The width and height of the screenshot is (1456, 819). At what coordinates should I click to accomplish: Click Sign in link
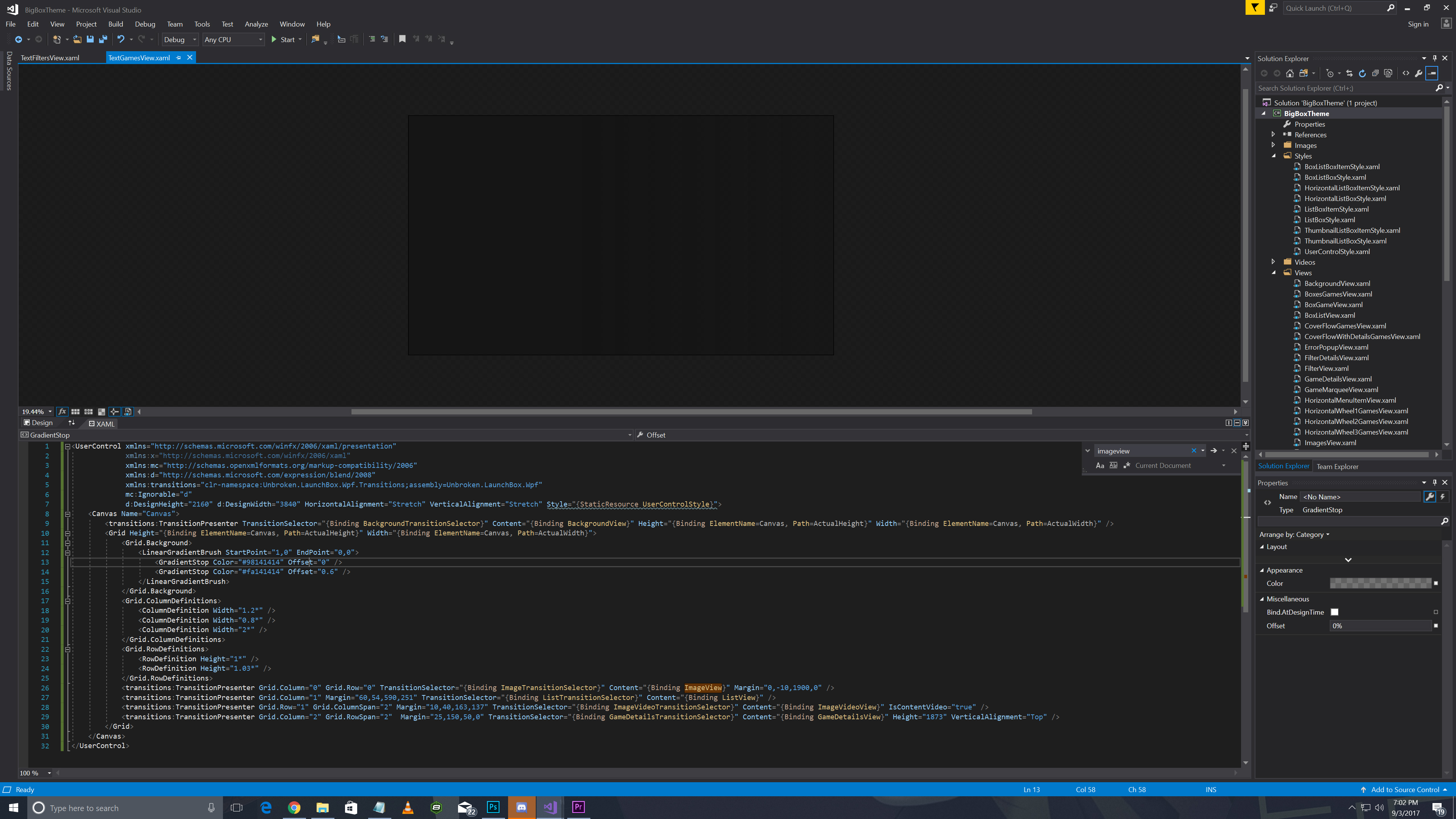tap(1418, 24)
